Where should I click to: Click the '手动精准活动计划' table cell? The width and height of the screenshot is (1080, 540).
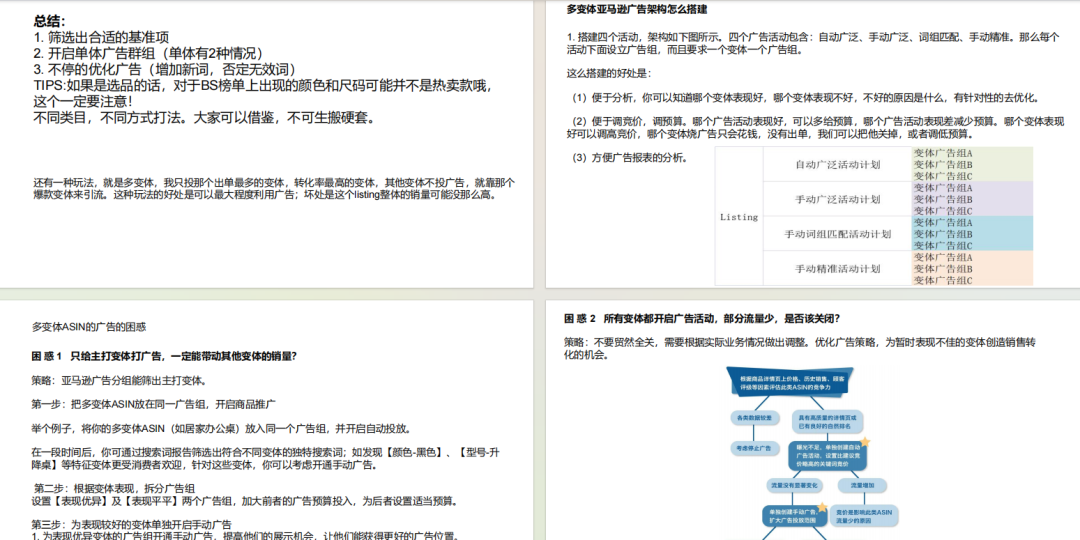pyautogui.click(x=838, y=269)
